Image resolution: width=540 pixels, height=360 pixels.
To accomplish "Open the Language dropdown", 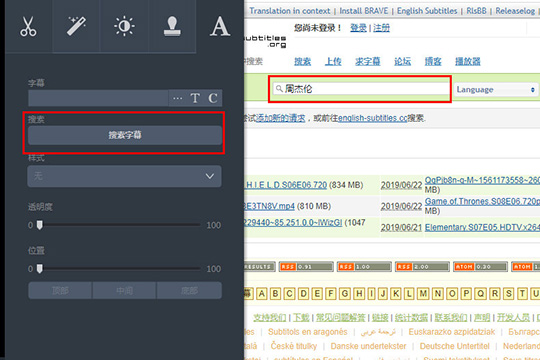I will (x=496, y=90).
